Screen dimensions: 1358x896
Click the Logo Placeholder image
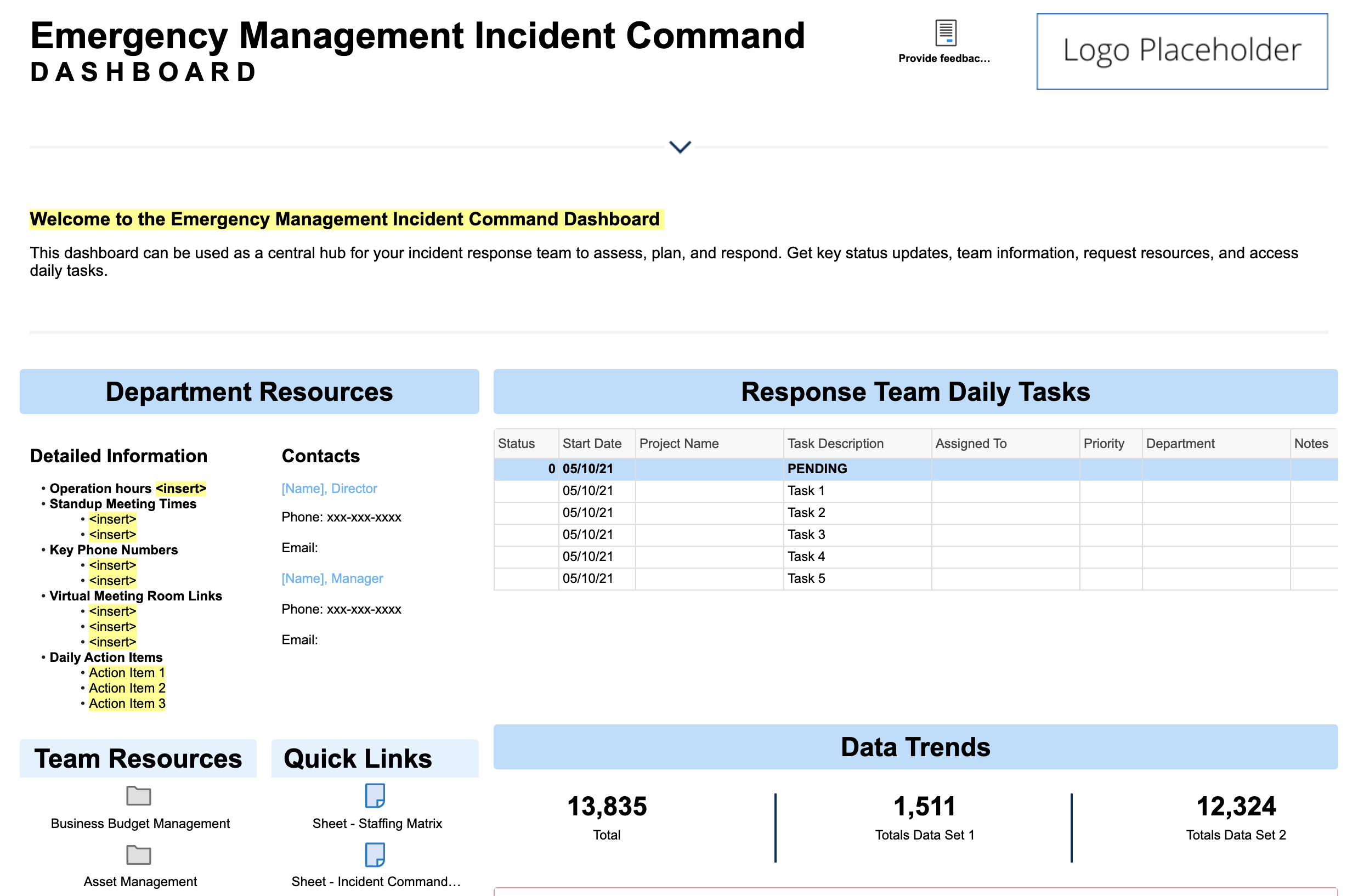click(1181, 52)
